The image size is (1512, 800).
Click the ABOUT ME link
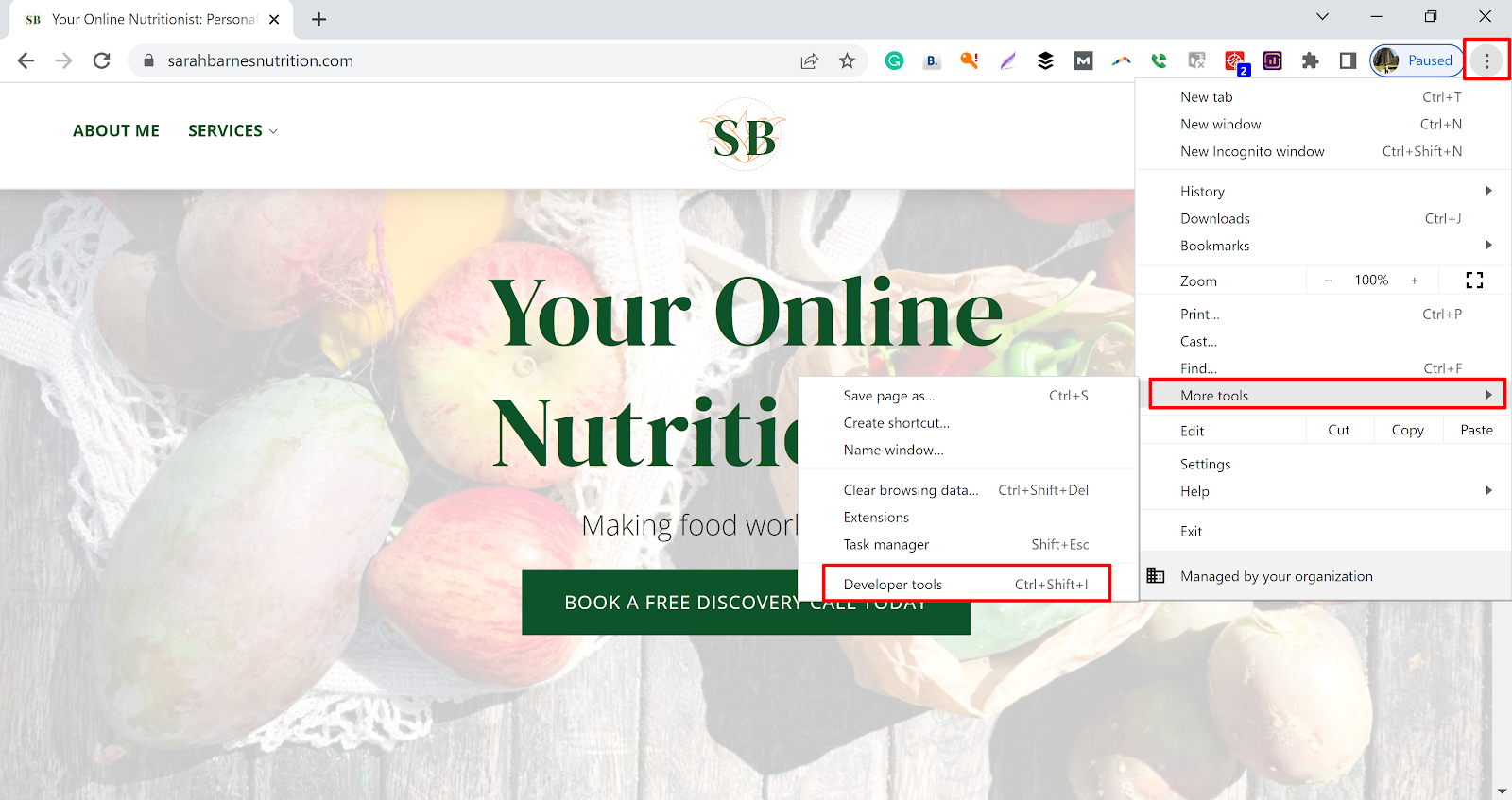[x=116, y=130]
